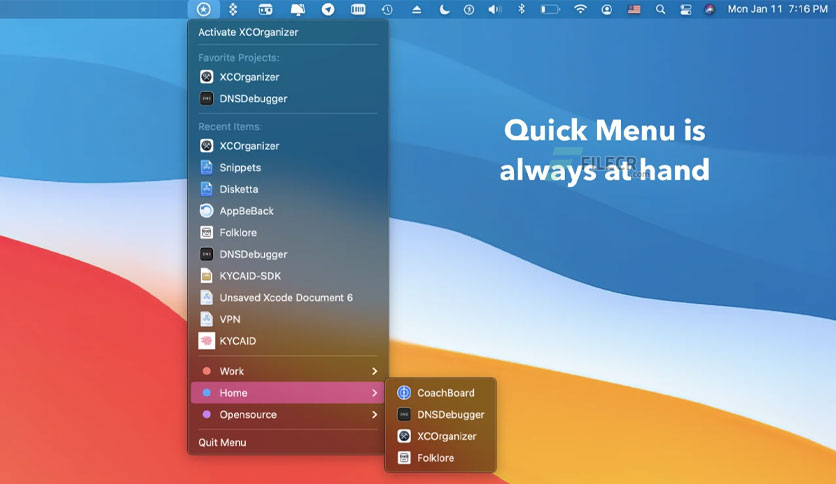Screen dimensions: 836x484
Task: Click the menu bar clock Mon Jan 11
Action: coord(777,9)
